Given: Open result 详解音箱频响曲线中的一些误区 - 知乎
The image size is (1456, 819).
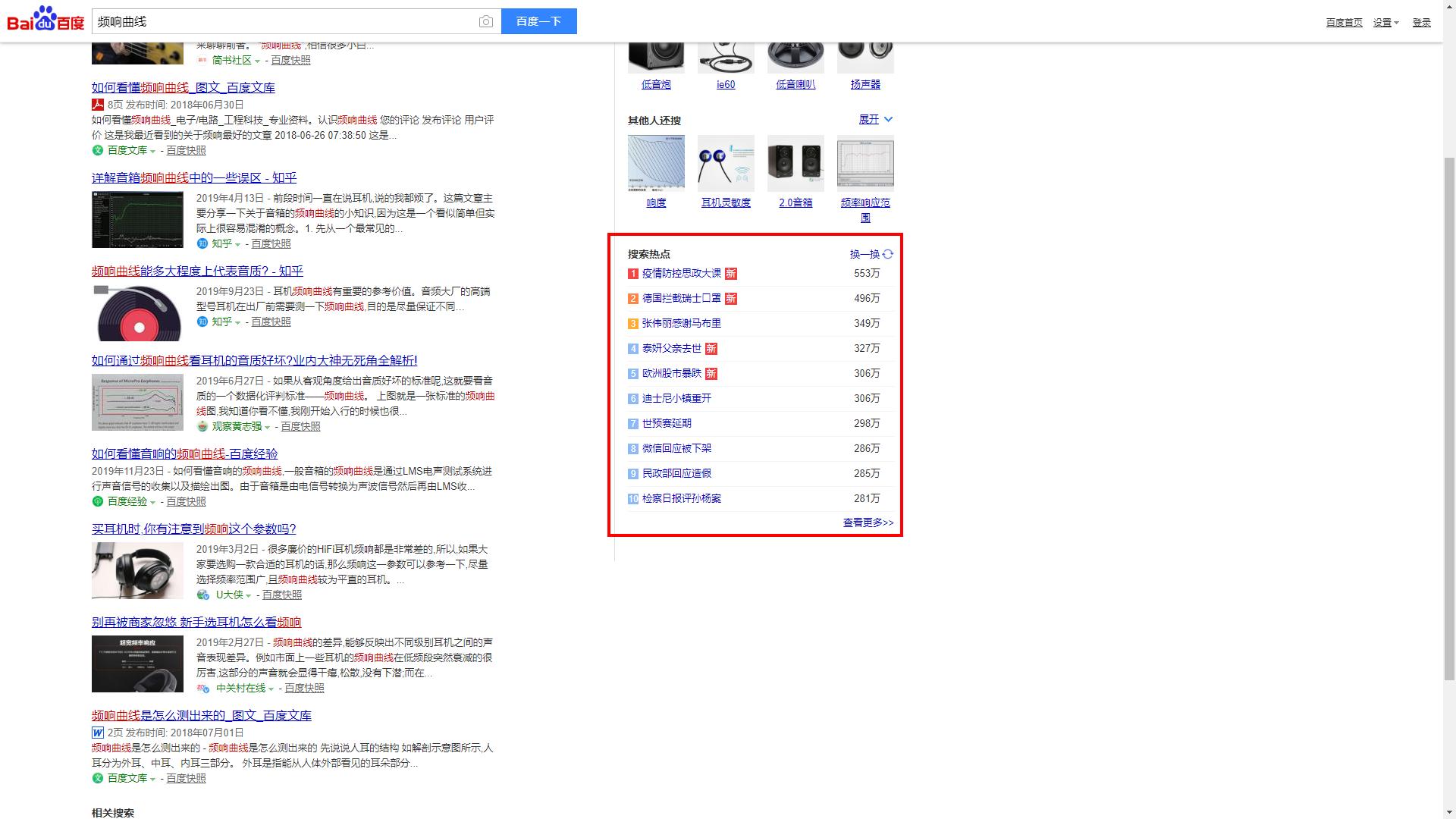Looking at the screenshot, I should pos(194,177).
